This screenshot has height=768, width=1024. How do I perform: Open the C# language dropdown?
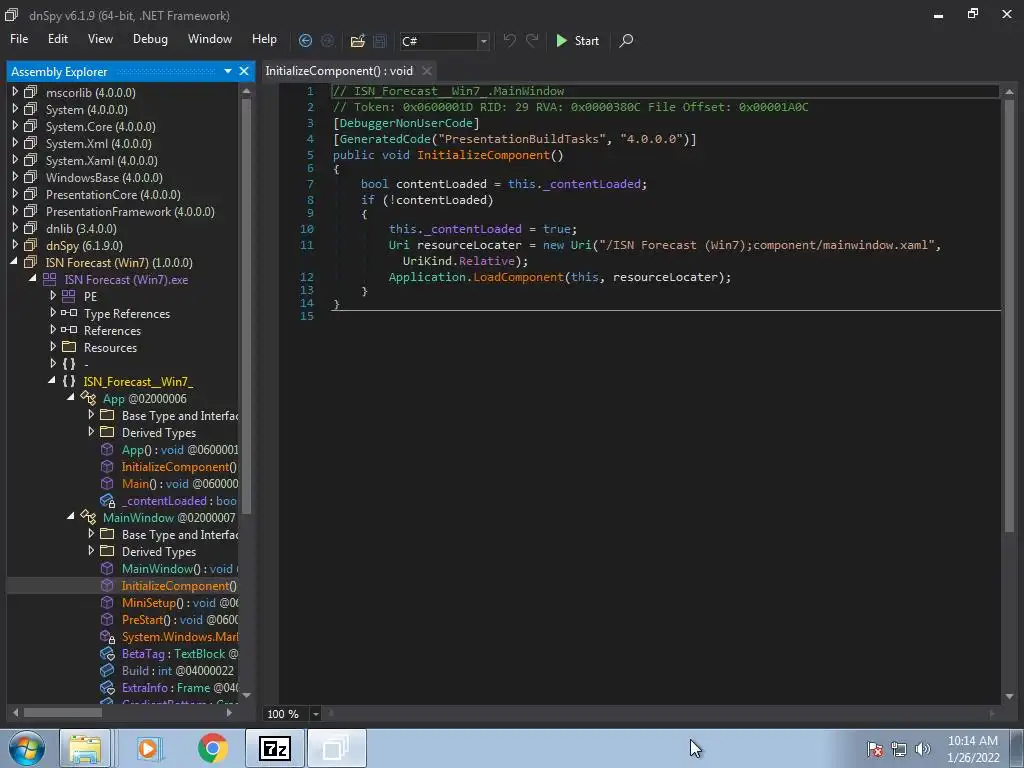pos(483,41)
